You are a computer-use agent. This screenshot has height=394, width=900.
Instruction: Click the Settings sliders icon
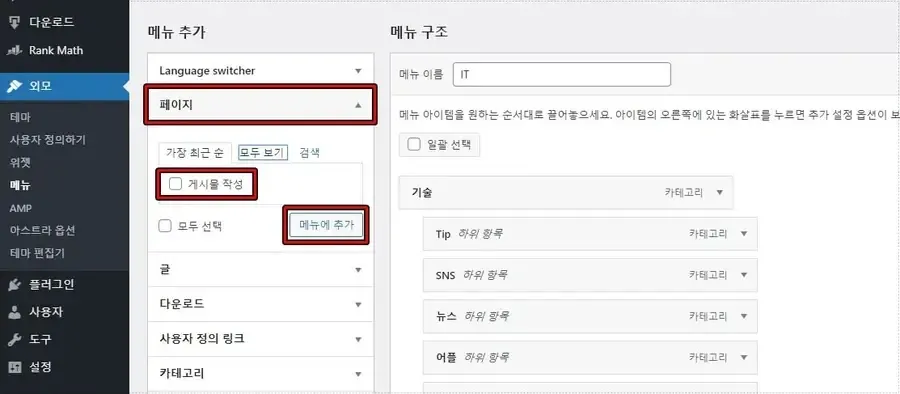click(14, 366)
